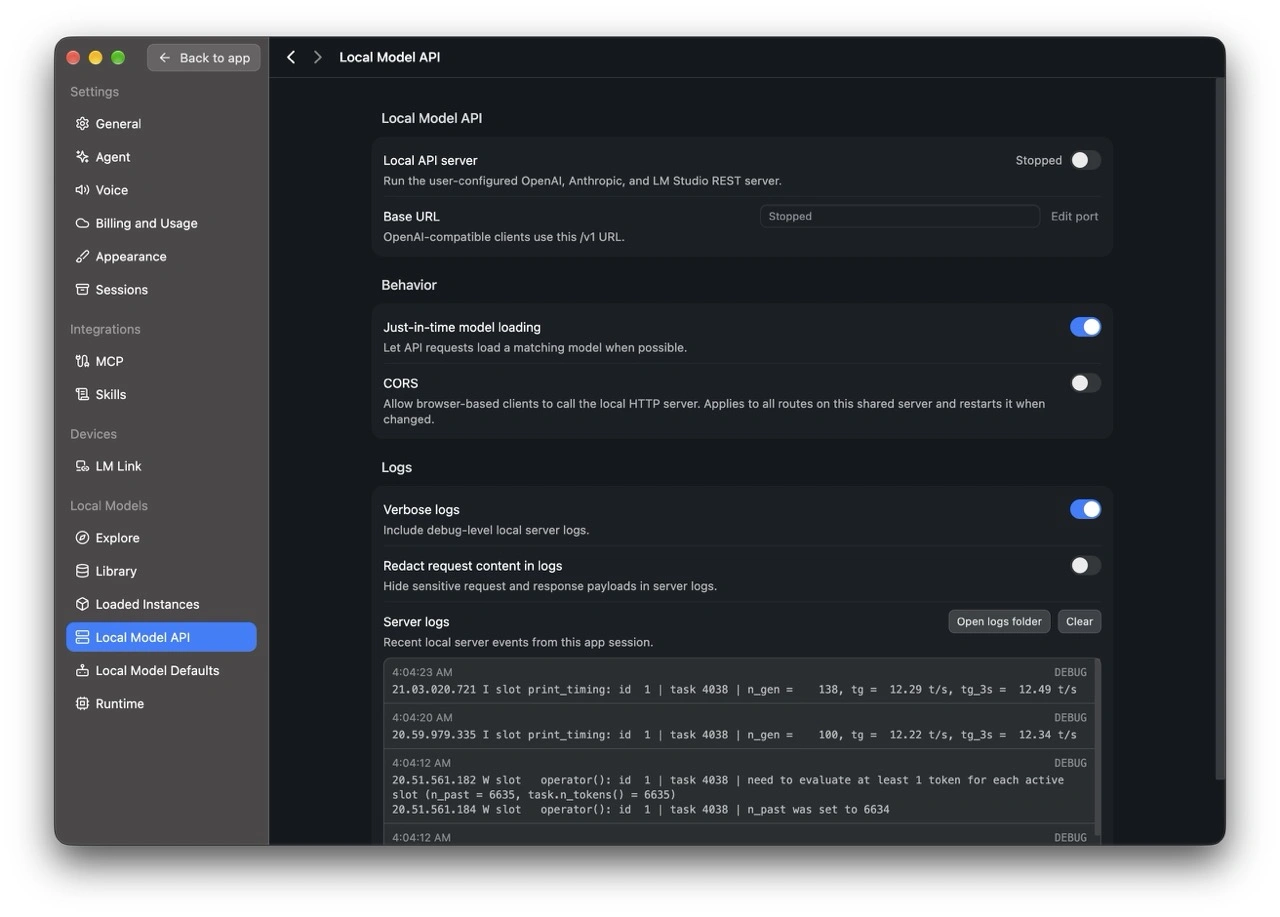Click the Base URL field showing Stopped

900,216
